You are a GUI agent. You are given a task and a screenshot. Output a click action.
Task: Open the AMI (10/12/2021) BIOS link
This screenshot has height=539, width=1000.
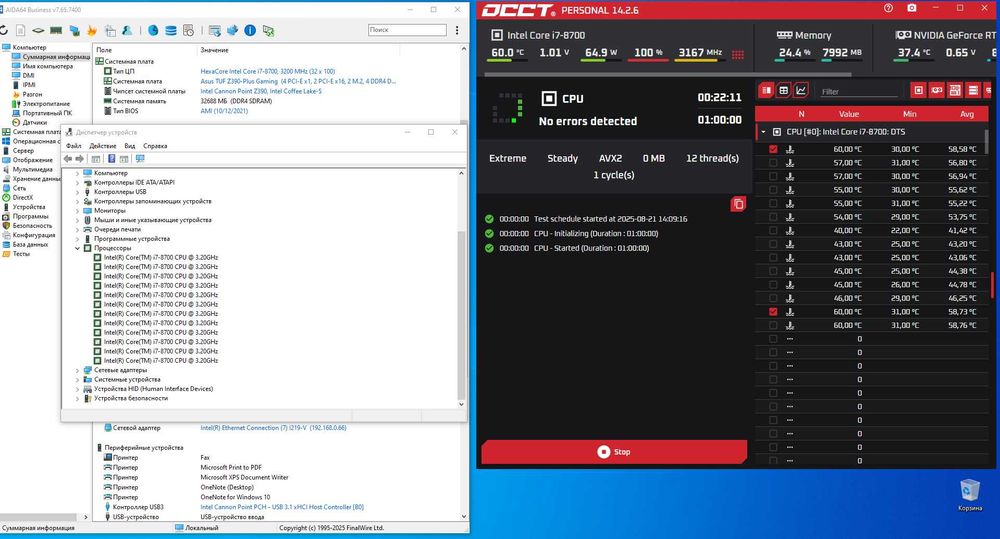[224, 111]
